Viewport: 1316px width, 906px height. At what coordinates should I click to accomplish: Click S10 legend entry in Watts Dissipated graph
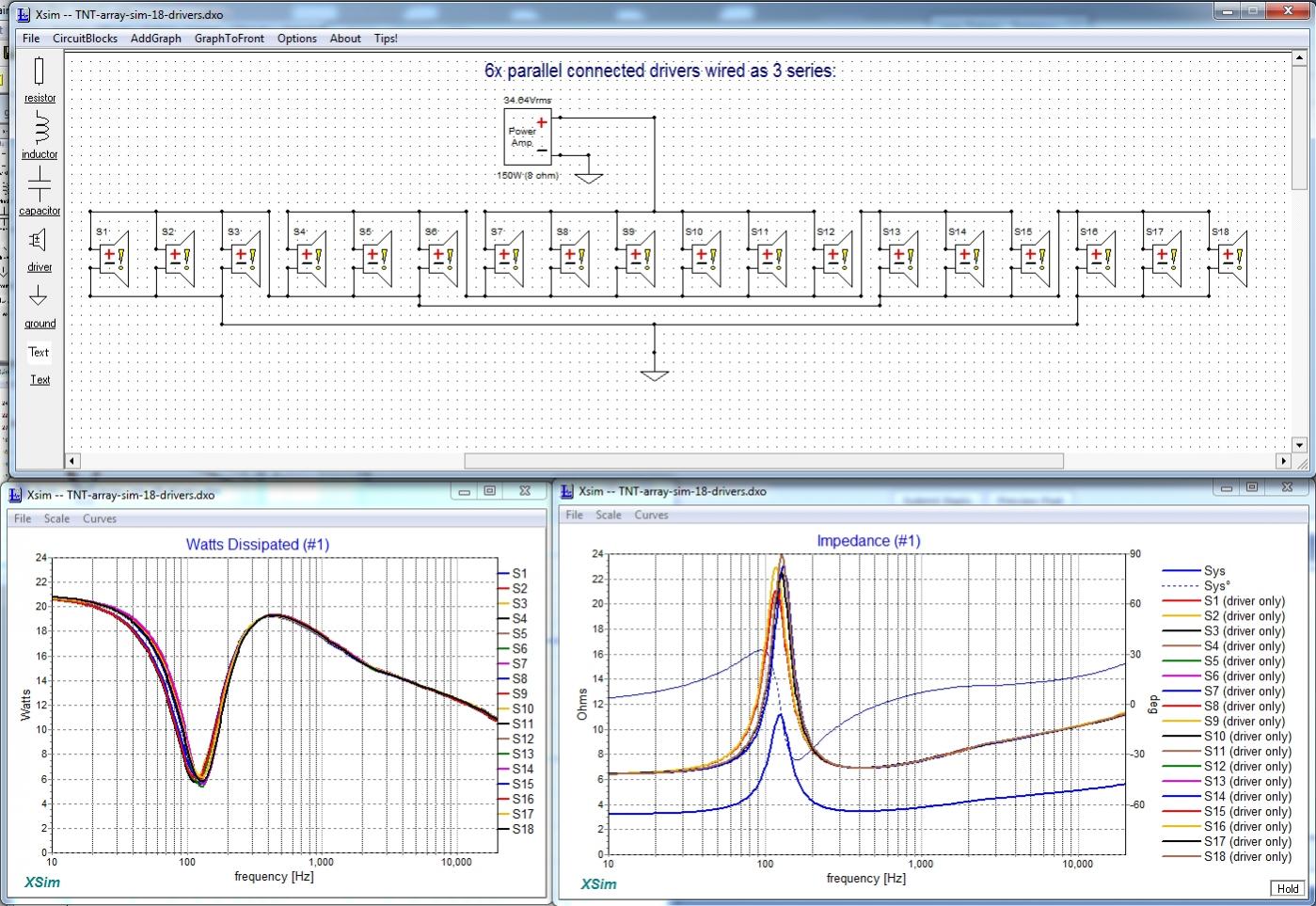[515, 708]
